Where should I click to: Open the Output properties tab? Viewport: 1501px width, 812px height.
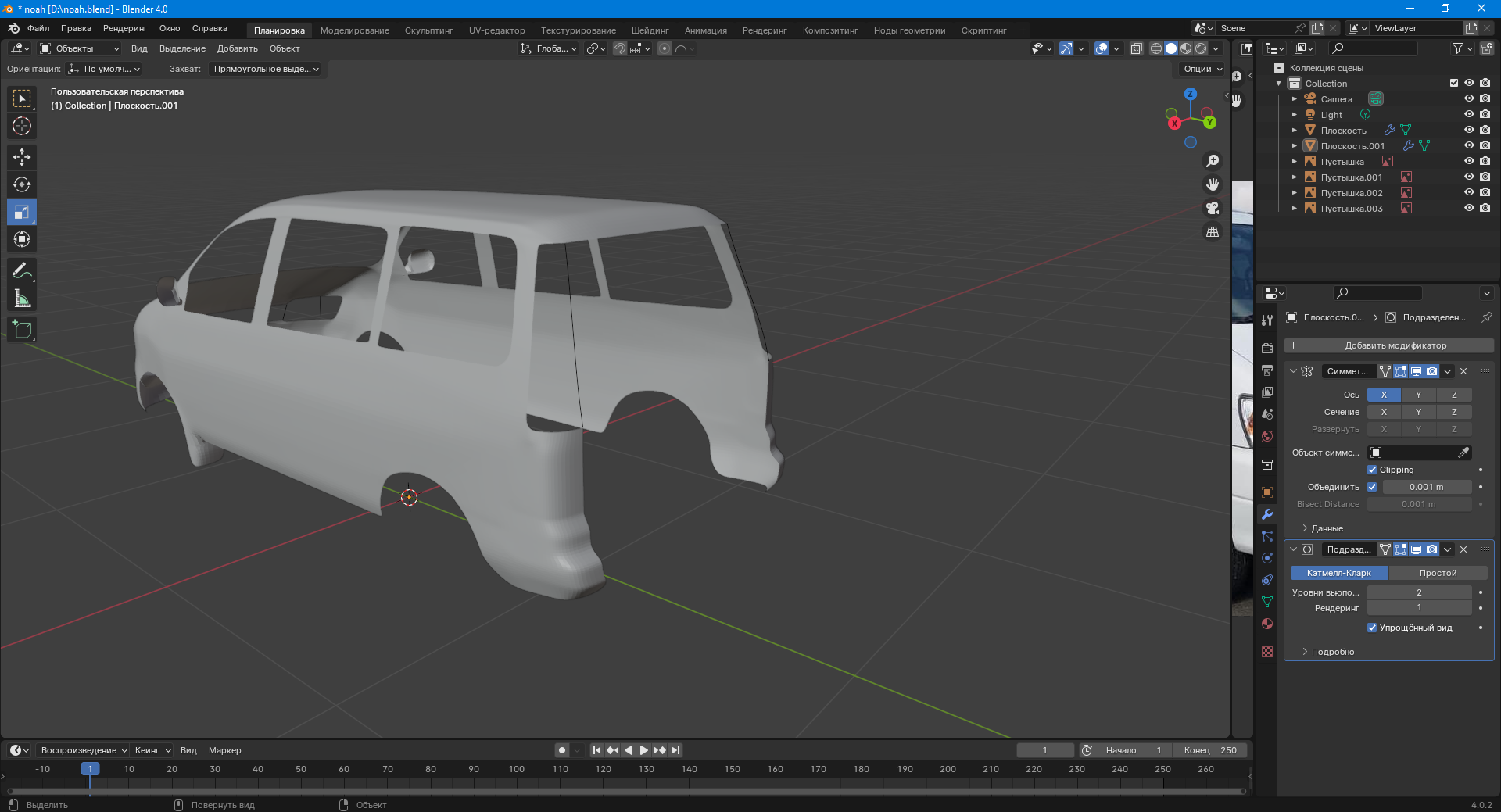point(1267,370)
